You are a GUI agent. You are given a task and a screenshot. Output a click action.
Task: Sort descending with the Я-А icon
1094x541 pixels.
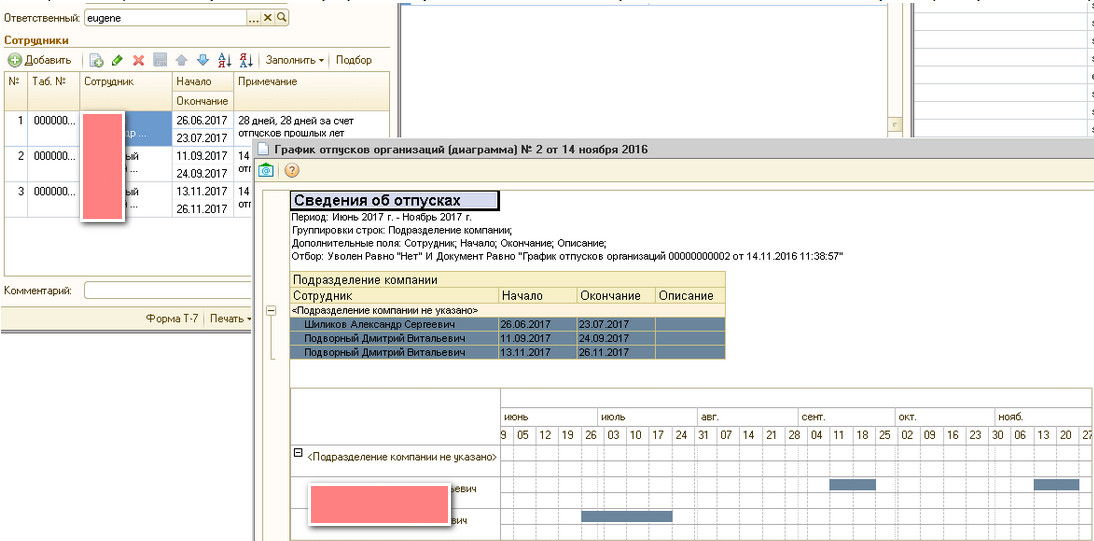[x=246, y=60]
